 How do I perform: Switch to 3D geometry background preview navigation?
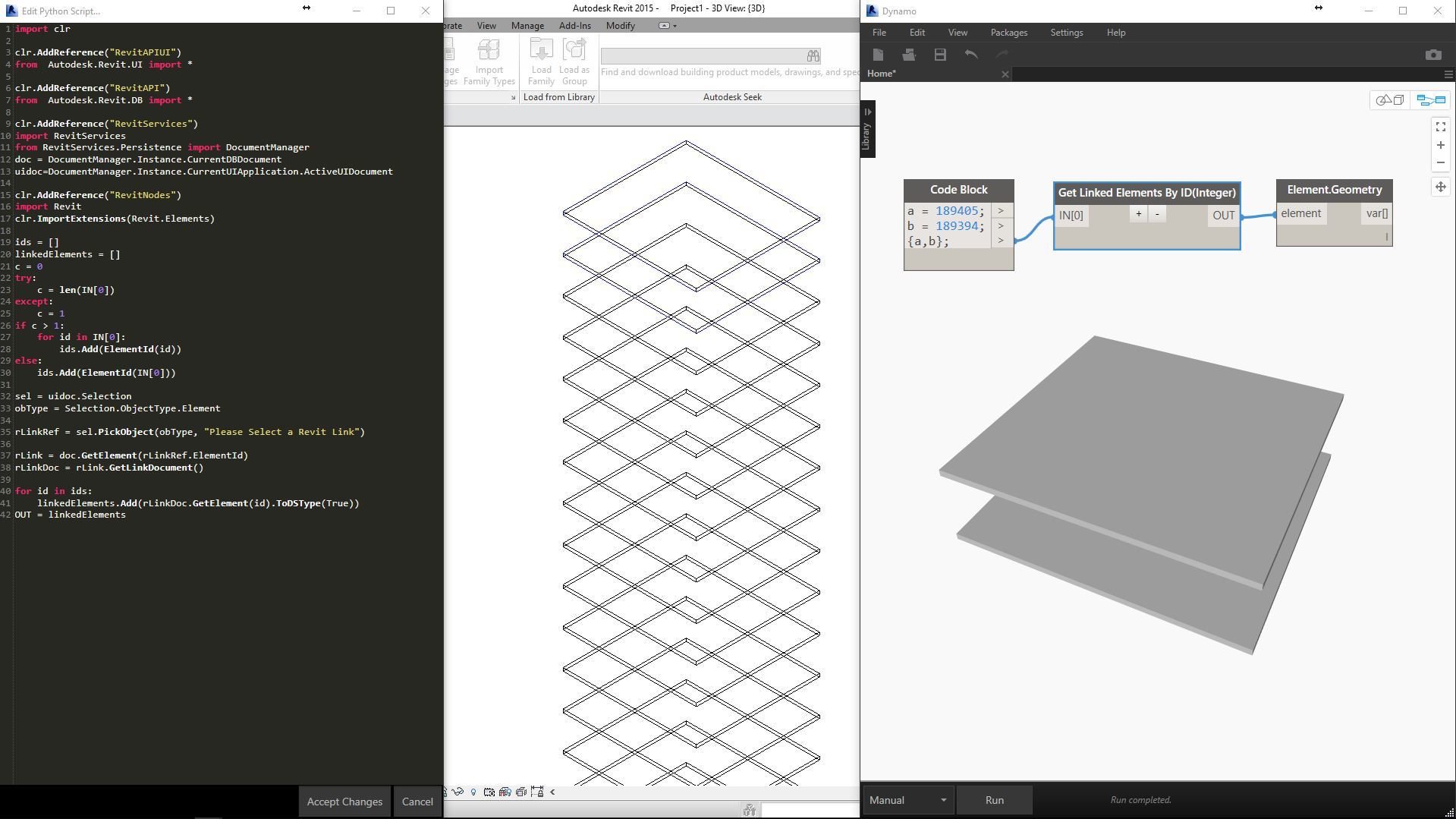tap(1390, 100)
